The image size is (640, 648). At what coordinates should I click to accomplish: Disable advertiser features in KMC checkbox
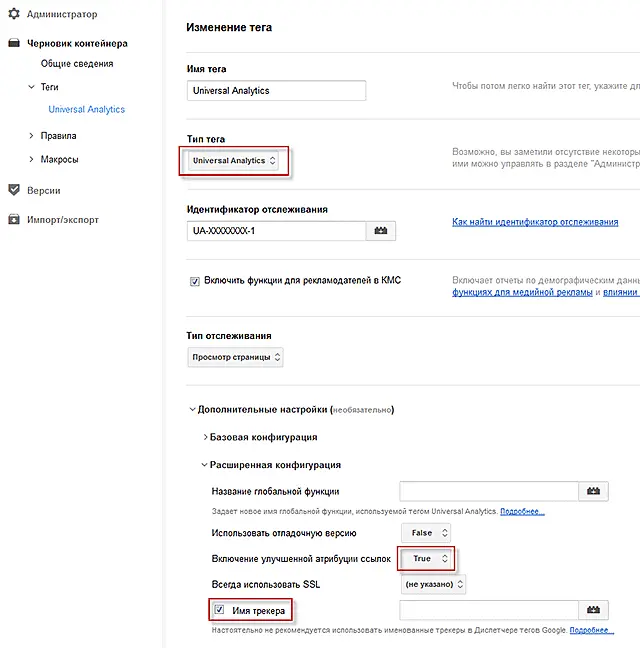[194, 281]
